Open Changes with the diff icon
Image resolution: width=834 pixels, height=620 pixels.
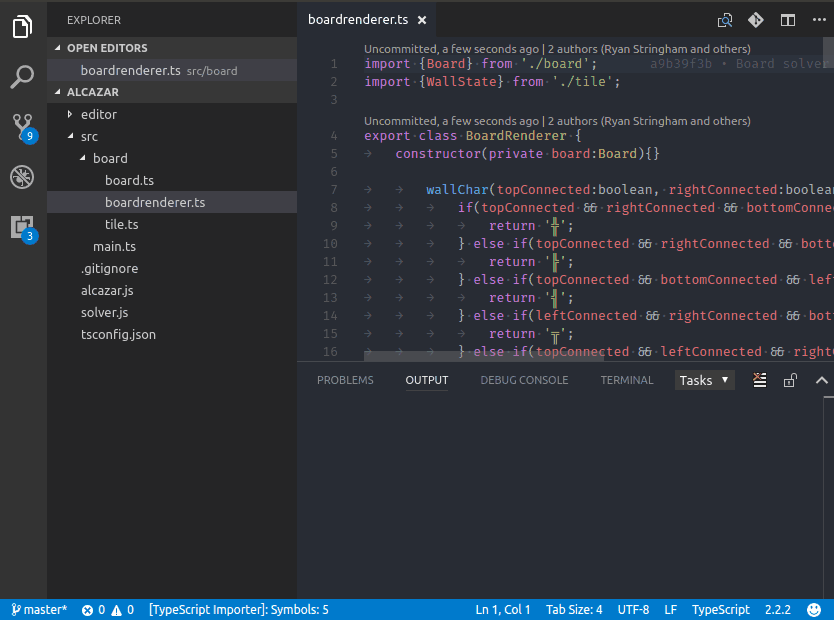(x=756, y=19)
